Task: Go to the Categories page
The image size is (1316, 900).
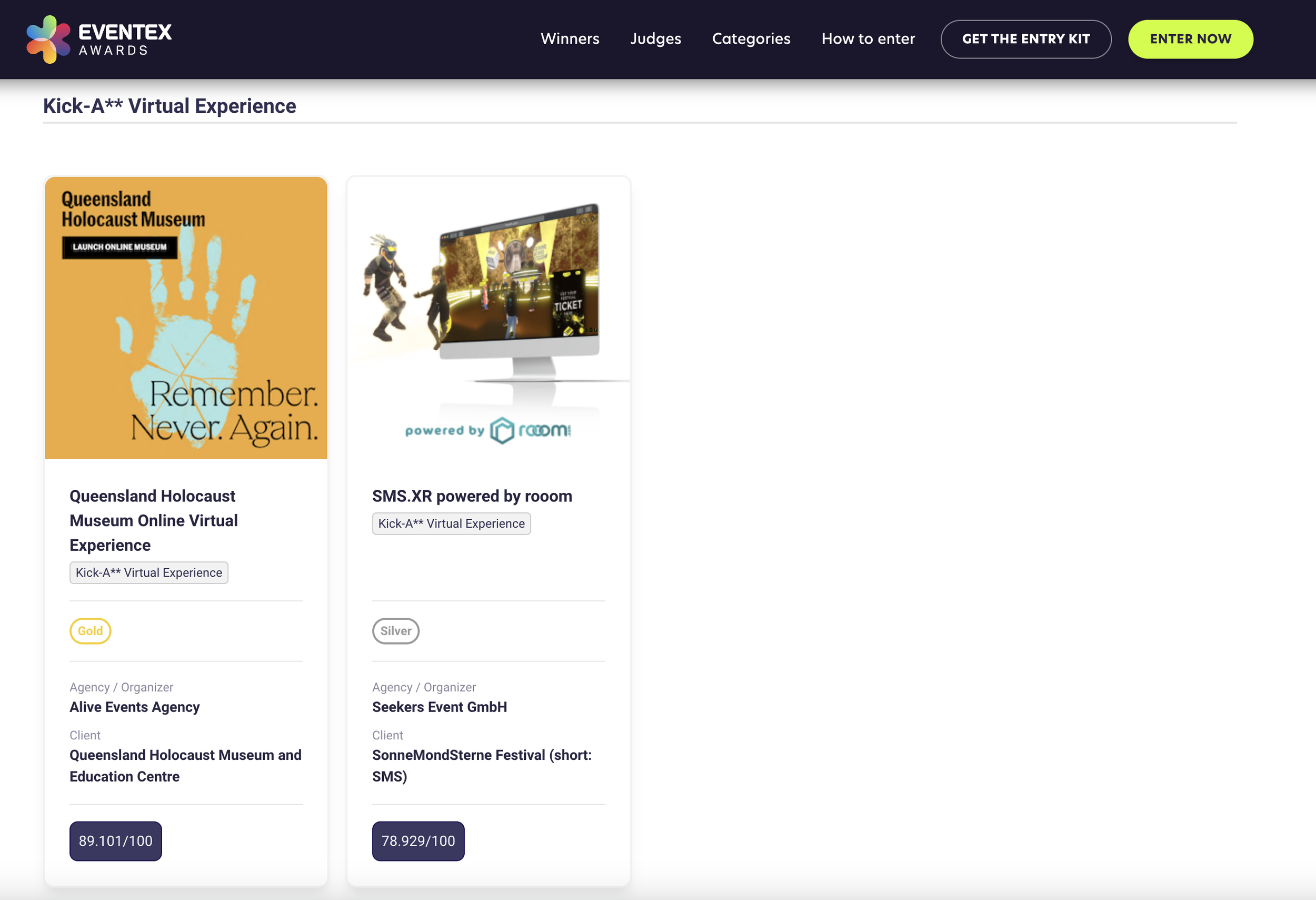Action: [x=751, y=38]
